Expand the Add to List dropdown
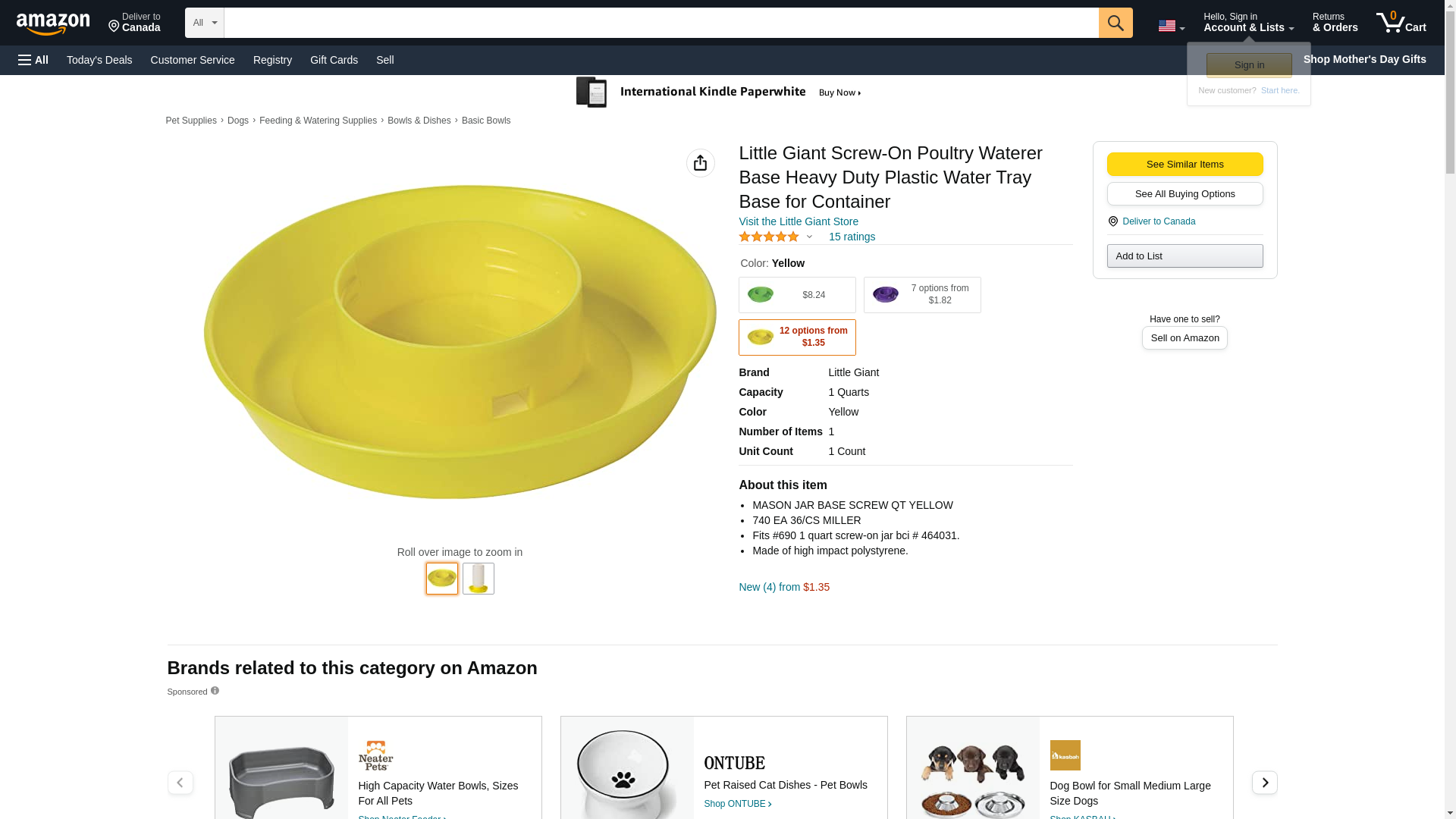 point(1184,256)
